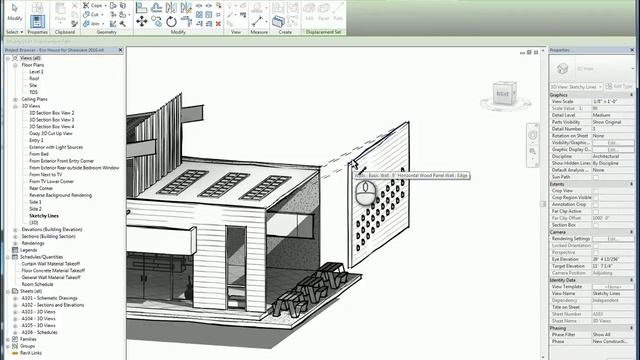This screenshot has height=360, width=640.
Task: Activate the Align tool
Action: click(142, 7)
